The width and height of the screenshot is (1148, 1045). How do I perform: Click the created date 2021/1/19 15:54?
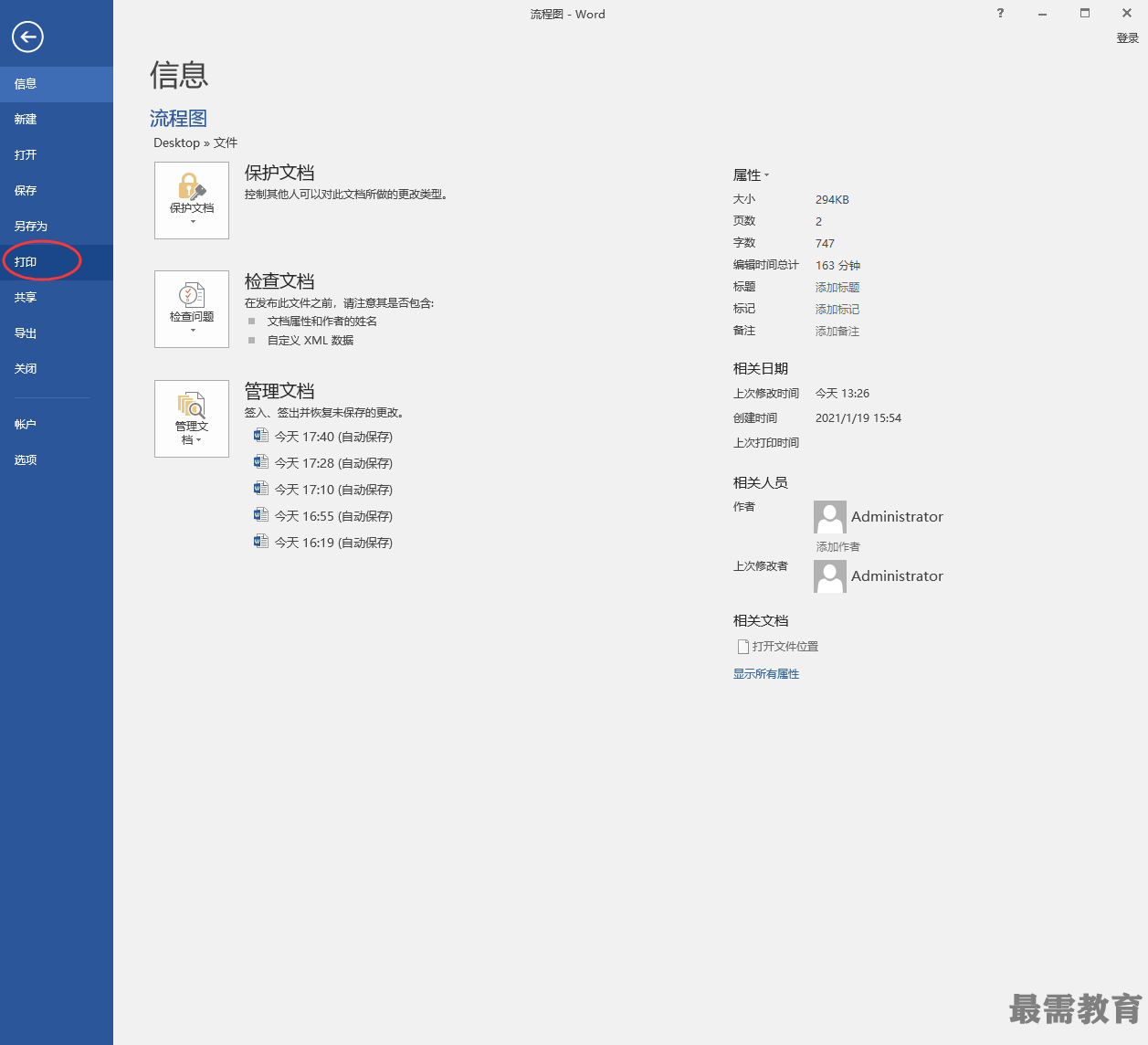pos(858,418)
